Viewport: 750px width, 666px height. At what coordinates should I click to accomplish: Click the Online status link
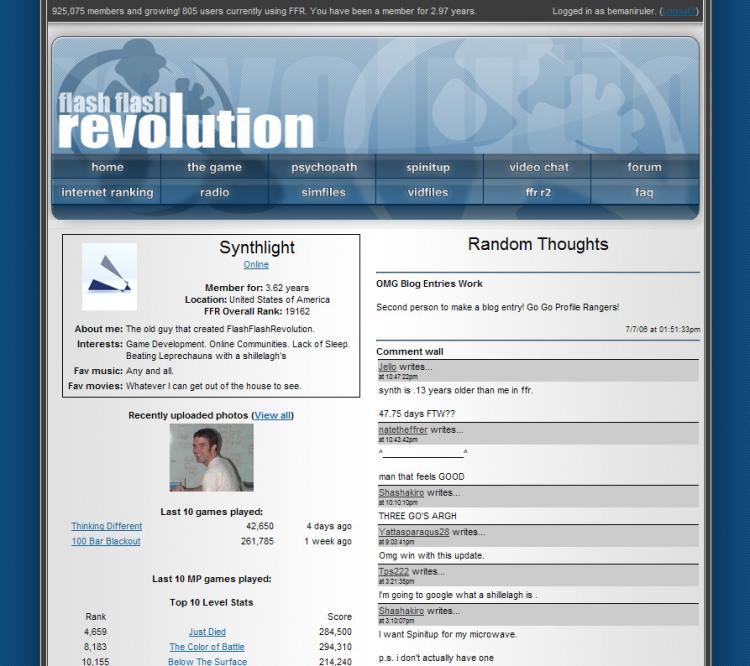[x=256, y=265]
